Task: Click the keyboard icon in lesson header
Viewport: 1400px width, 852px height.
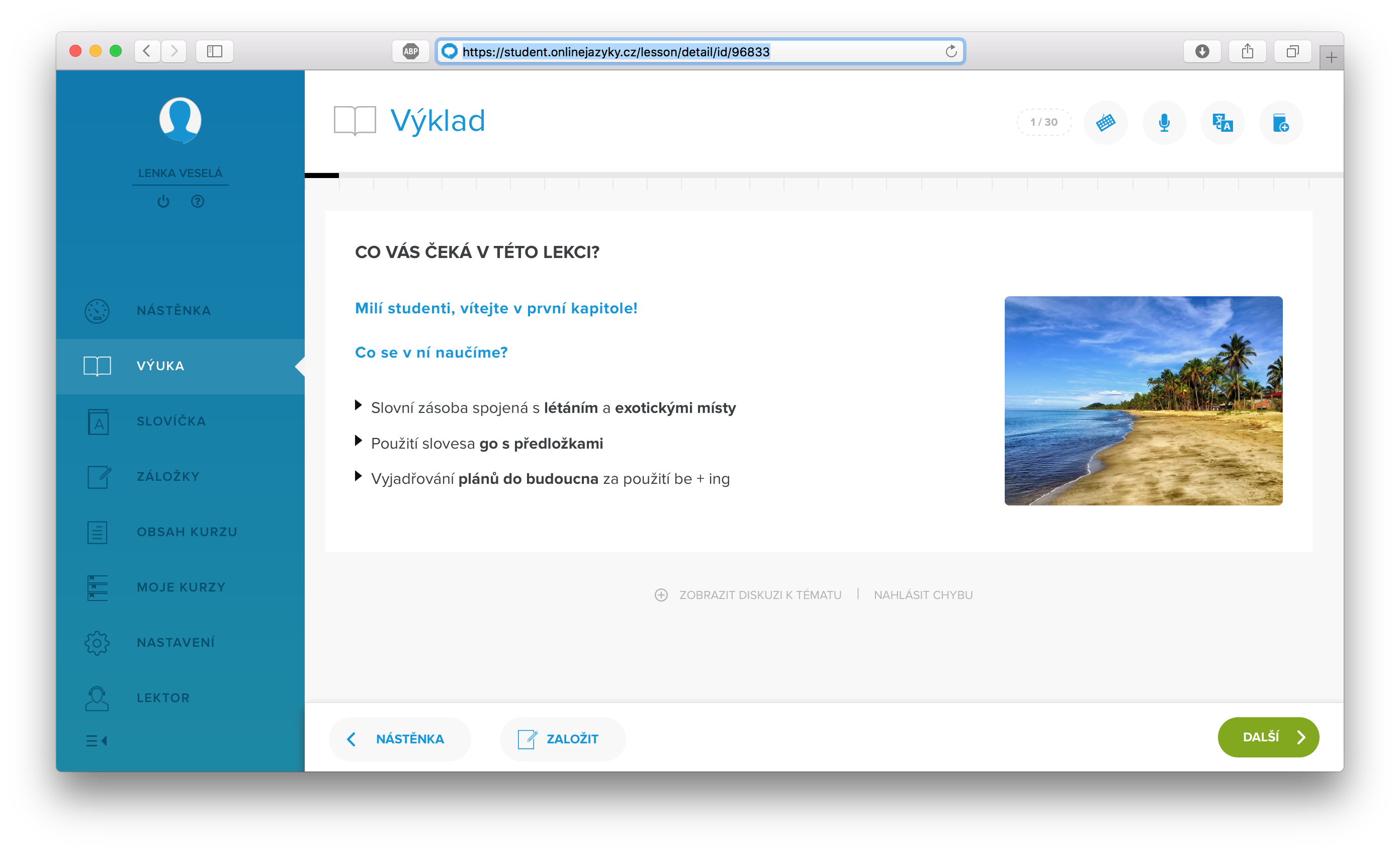Action: (1105, 122)
